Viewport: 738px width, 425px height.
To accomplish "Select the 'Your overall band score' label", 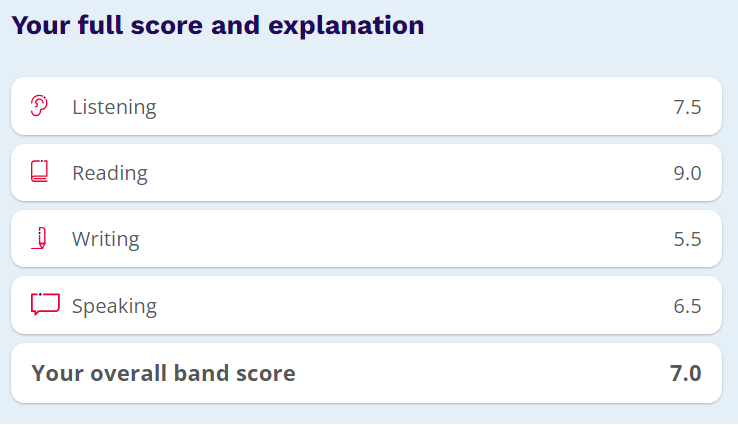I will 163,373.
